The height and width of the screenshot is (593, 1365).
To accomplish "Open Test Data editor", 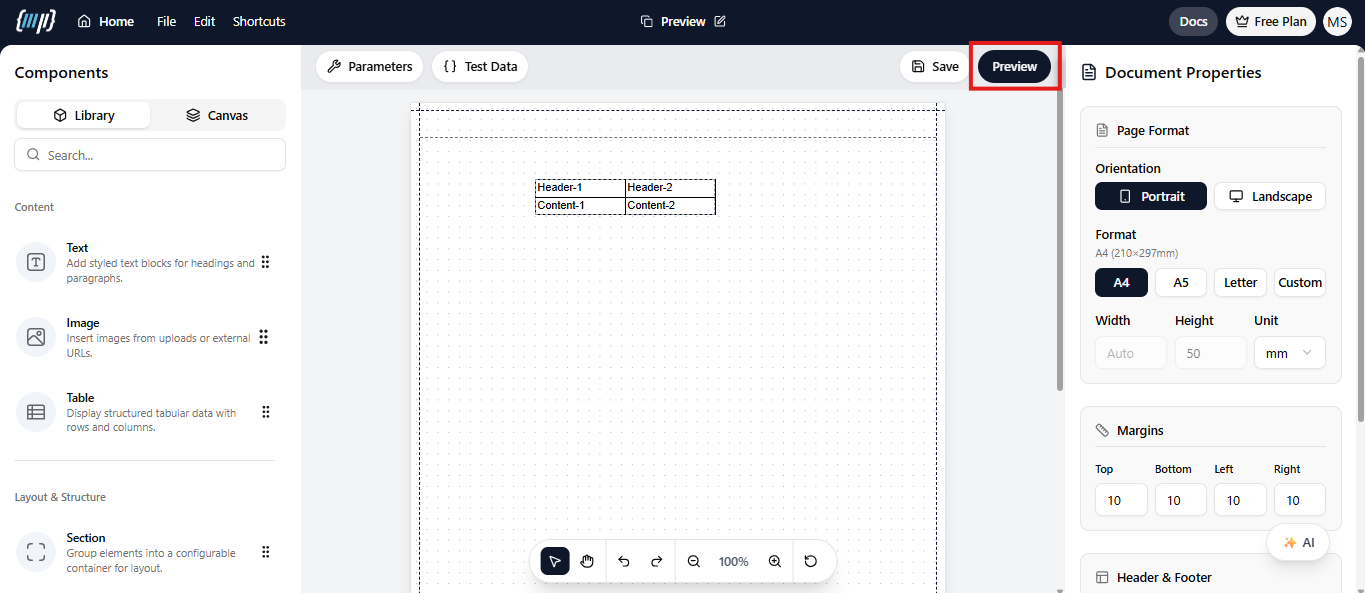I will 480,66.
